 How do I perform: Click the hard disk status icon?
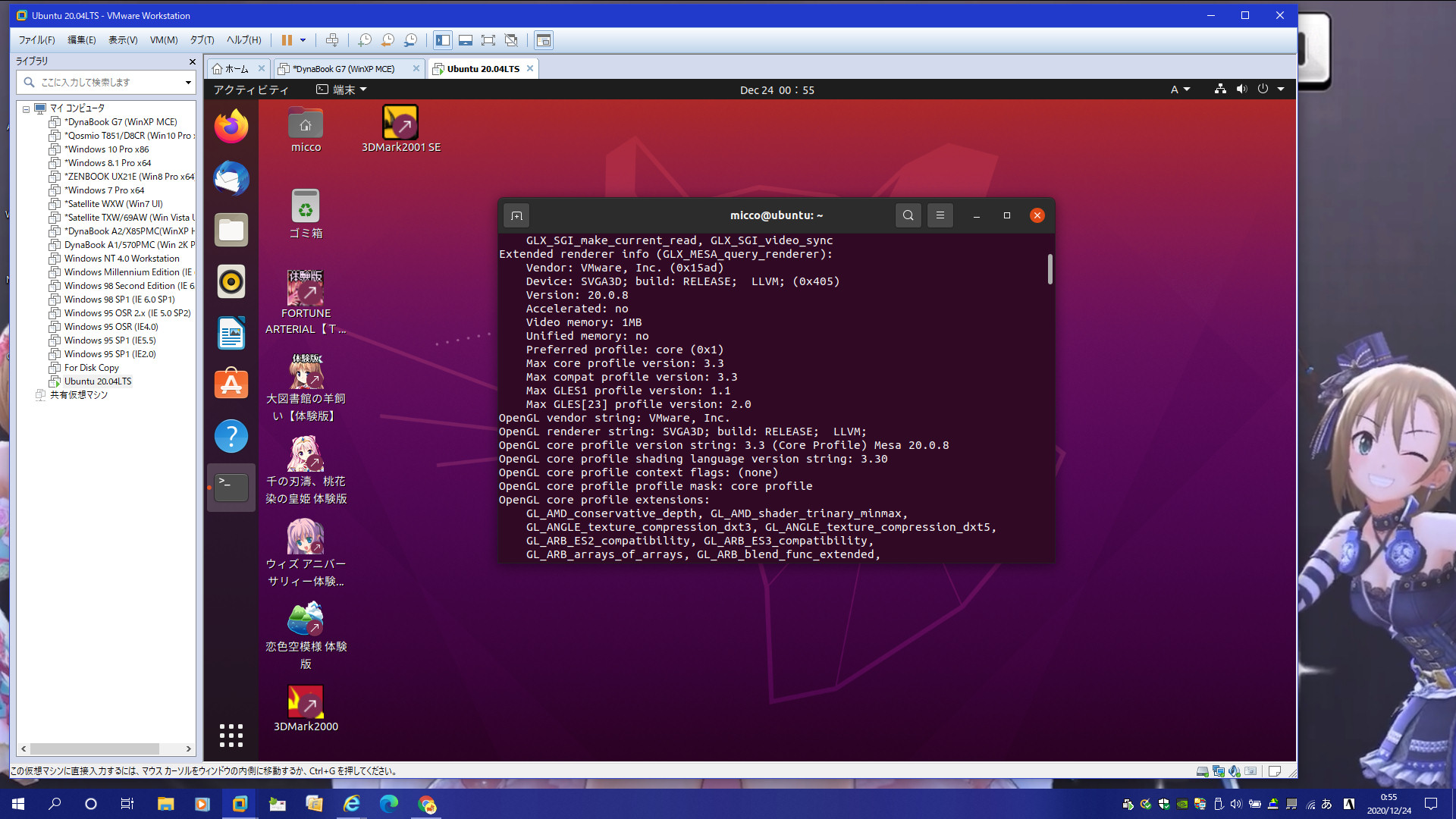tap(1202, 771)
